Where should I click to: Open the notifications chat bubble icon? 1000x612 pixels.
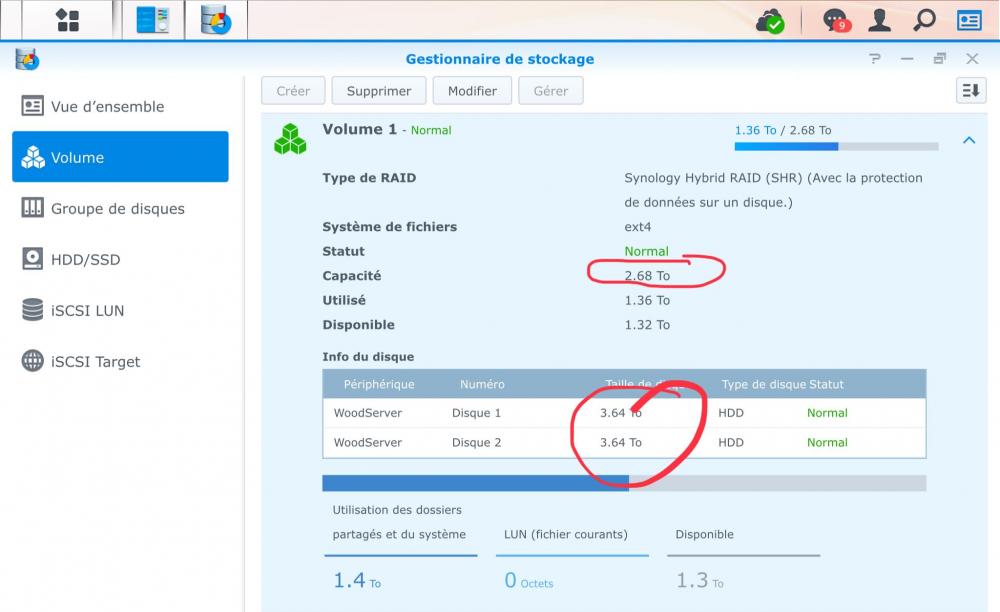click(836, 20)
